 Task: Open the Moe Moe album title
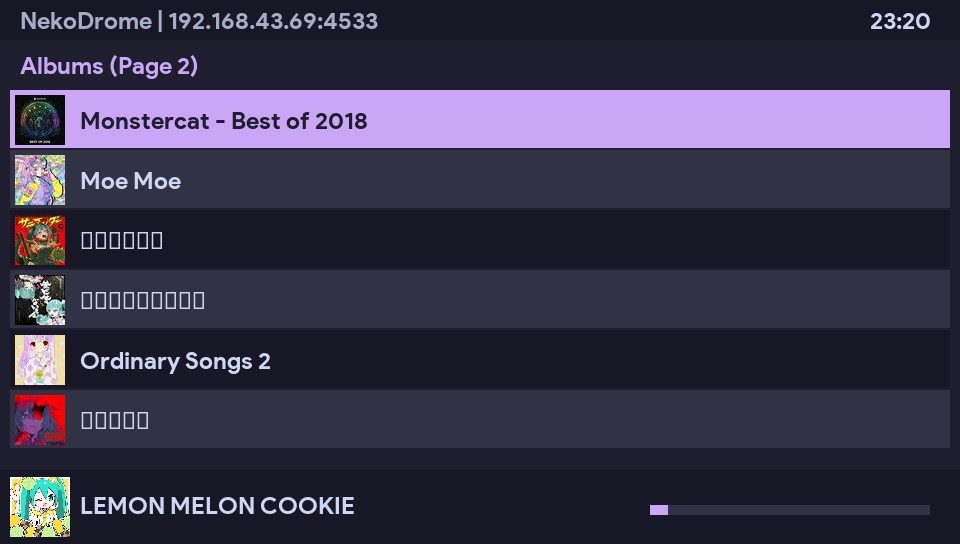(131, 181)
